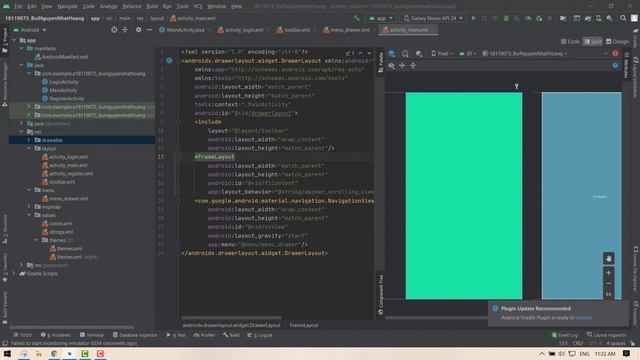Click the Palette vertical tab in the design panel
Viewport: 640px width, 360px height.
tap(380, 62)
